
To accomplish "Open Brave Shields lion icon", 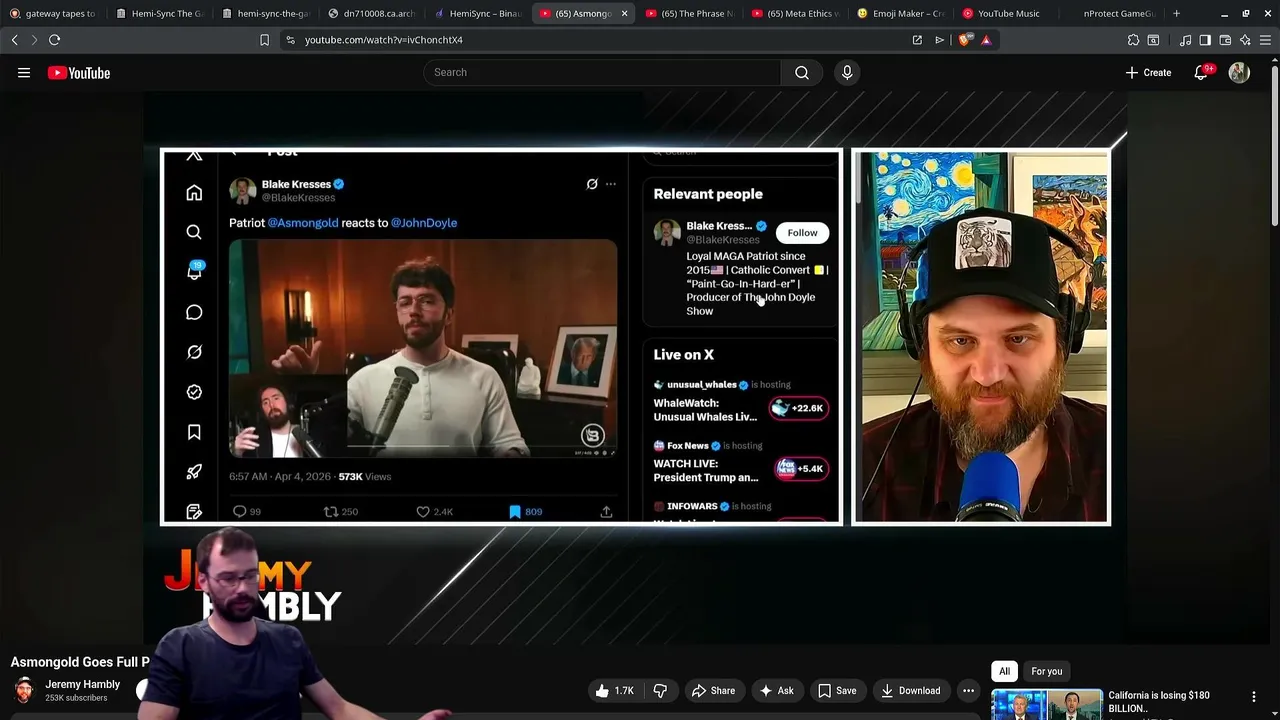I will 964,40.
